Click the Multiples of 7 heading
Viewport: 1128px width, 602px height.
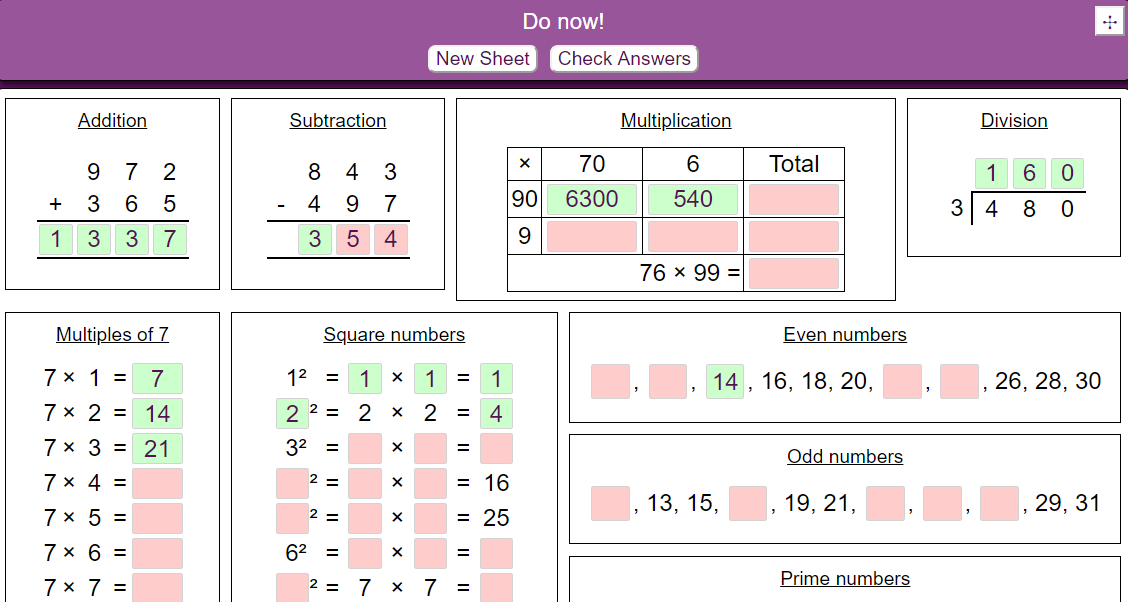tap(112, 334)
